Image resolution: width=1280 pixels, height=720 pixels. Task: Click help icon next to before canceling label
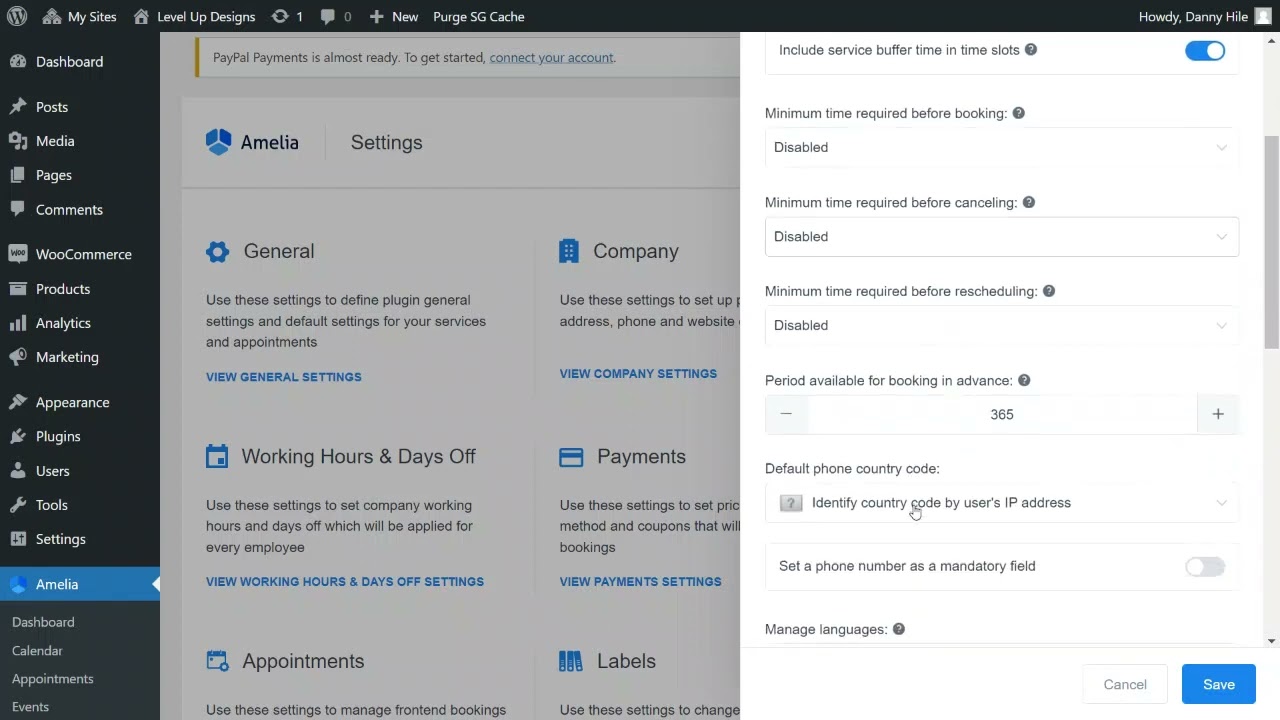pyautogui.click(x=1029, y=202)
